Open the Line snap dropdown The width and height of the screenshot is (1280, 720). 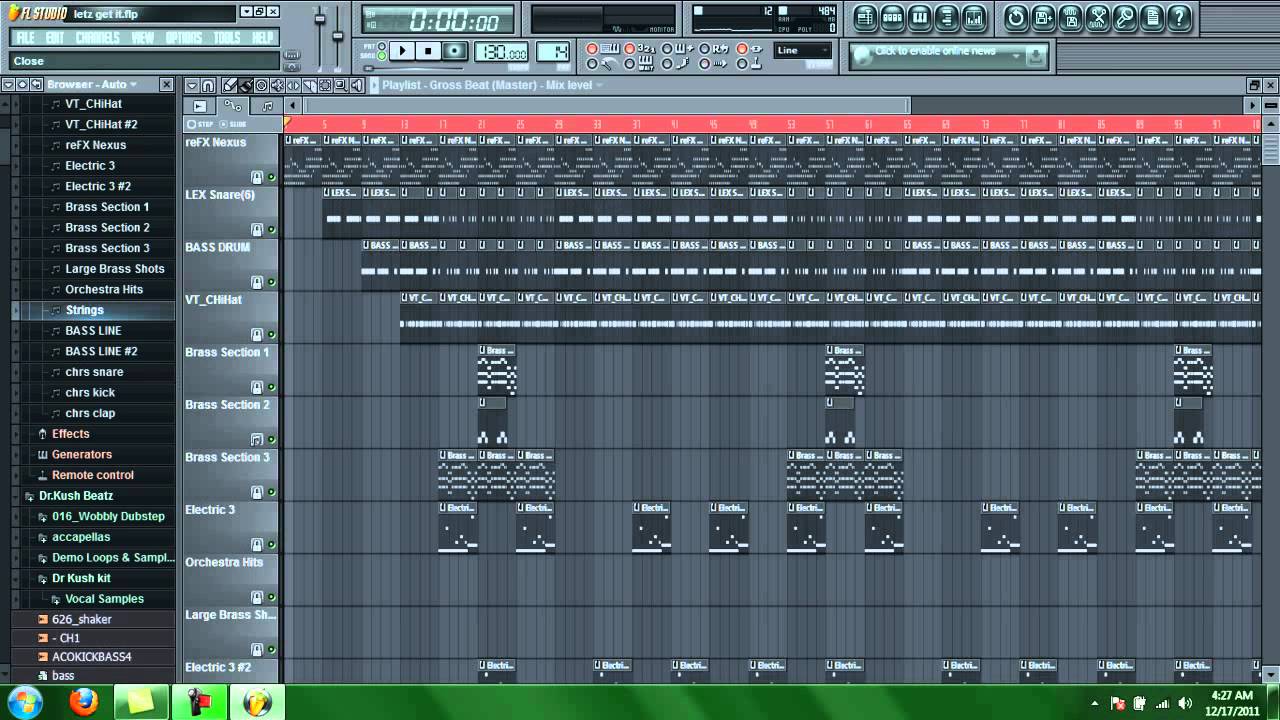click(x=803, y=51)
